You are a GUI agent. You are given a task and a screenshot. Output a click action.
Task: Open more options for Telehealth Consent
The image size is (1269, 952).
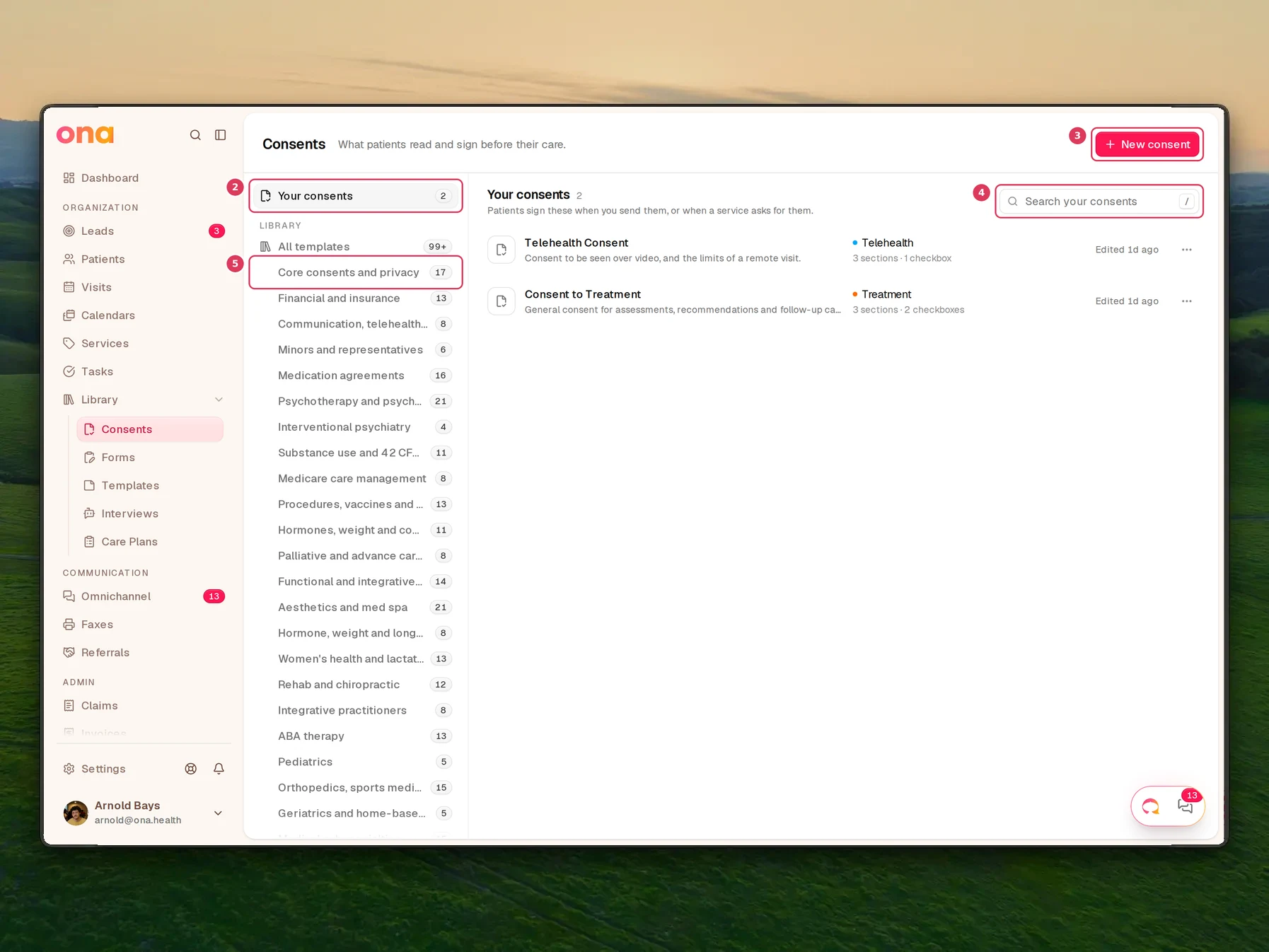point(1187,250)
